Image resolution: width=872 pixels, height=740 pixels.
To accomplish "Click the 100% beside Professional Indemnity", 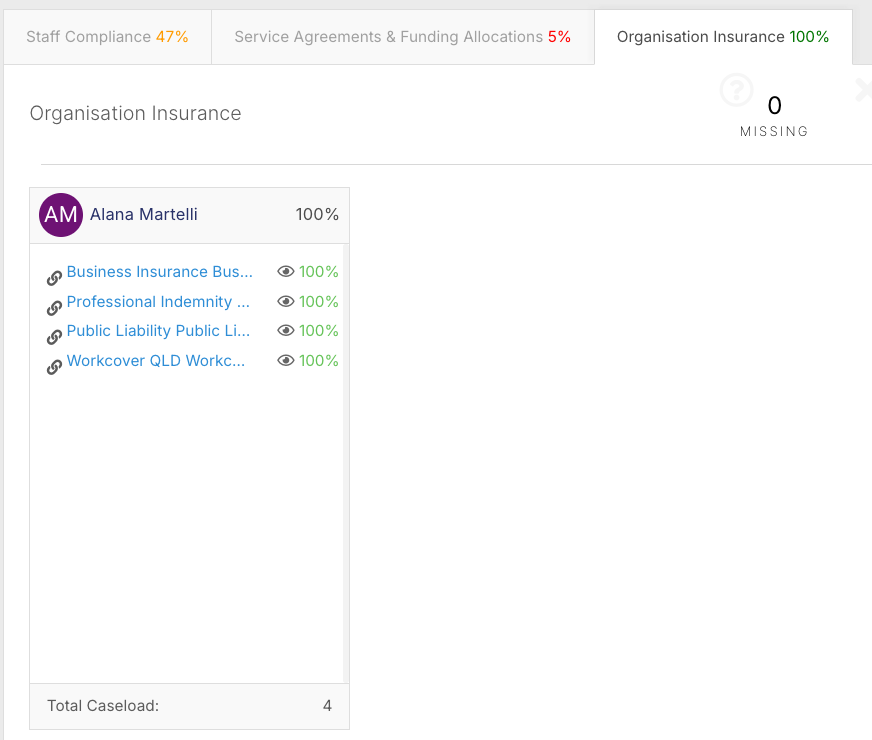I will point(319,302).
